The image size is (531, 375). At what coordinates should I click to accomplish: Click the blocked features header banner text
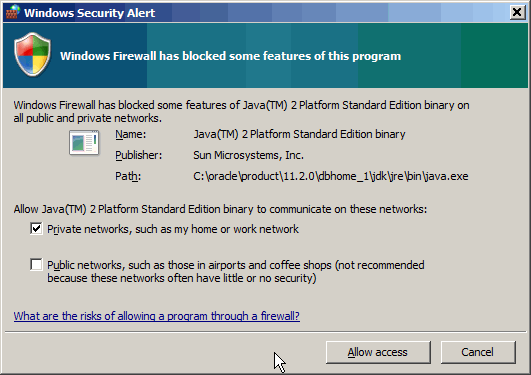[230, 56]
